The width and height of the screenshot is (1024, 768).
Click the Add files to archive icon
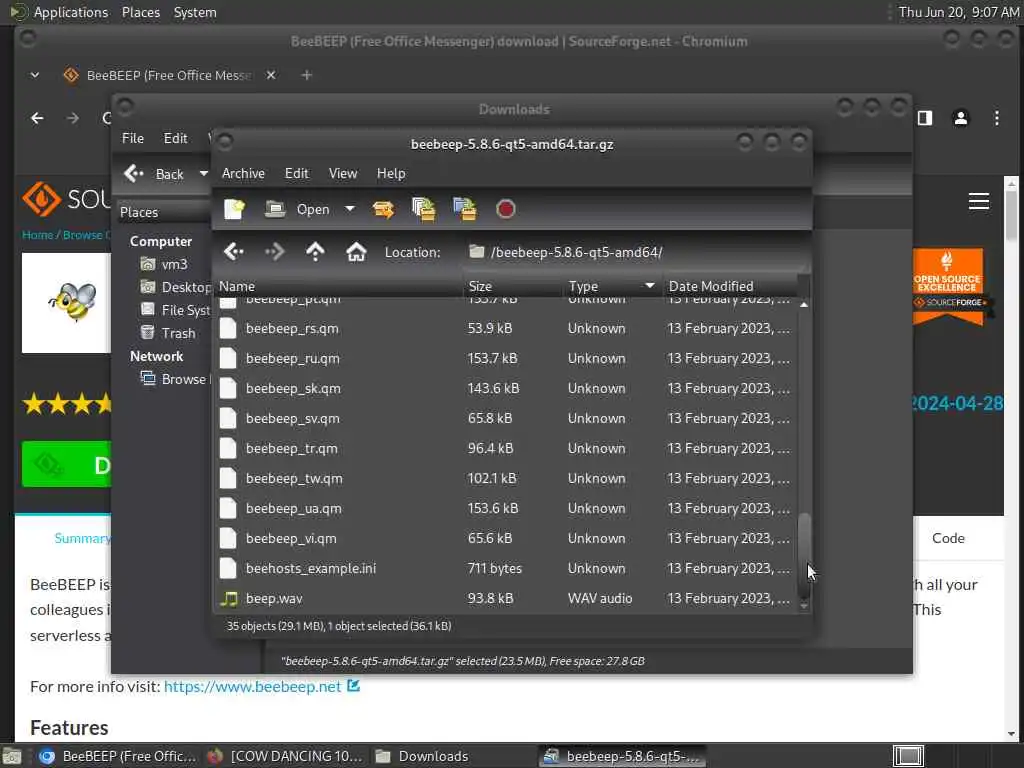424,209
